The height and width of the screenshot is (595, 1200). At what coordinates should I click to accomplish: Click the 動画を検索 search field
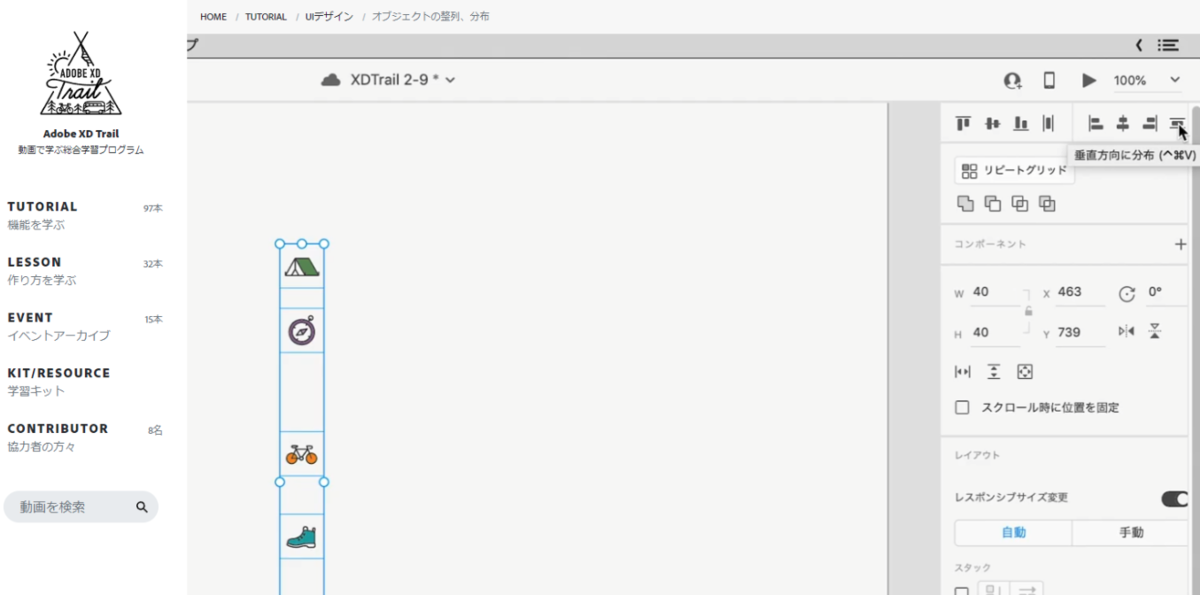pyautogui.click(x=81, y=507)
